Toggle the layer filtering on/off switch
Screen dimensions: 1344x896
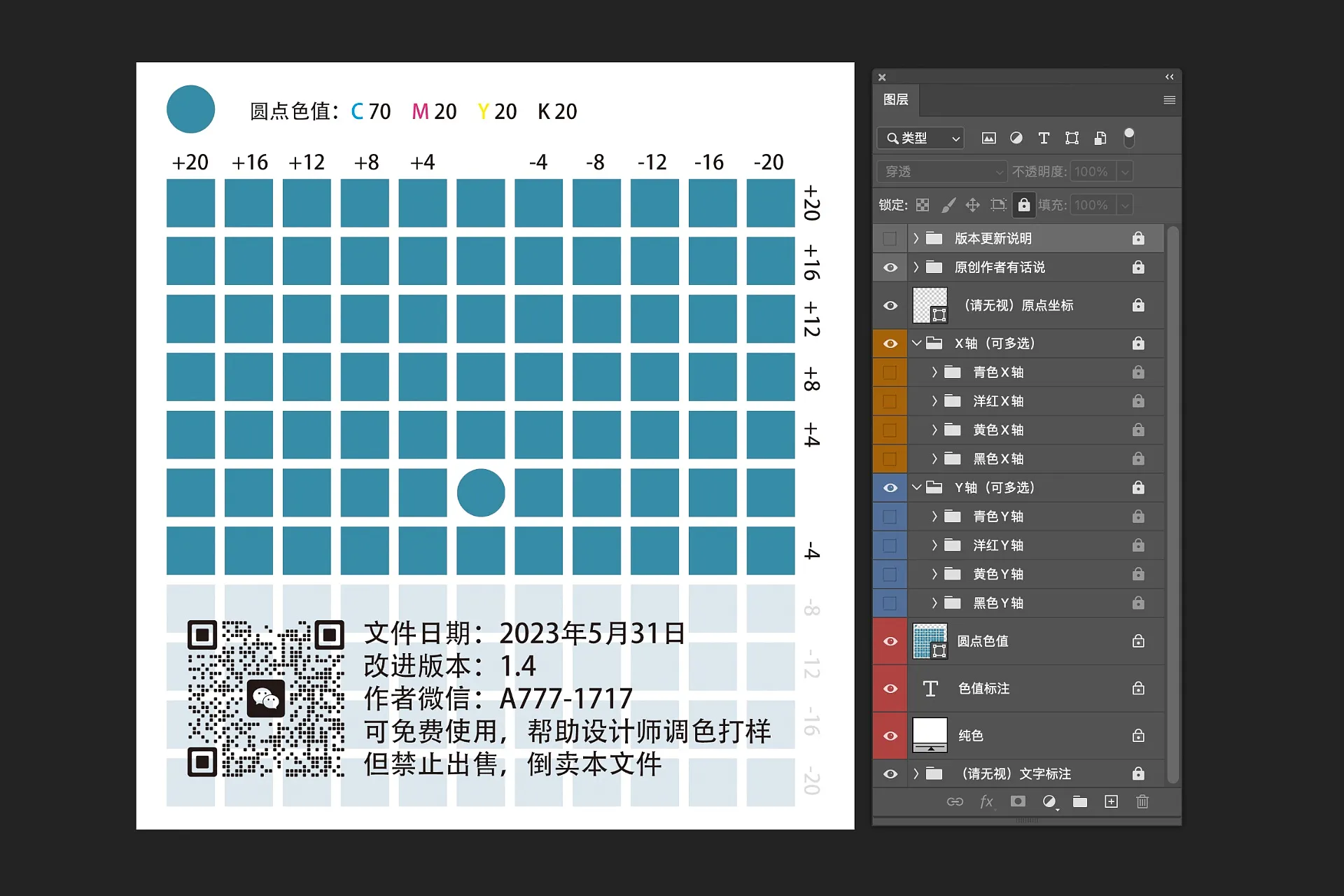click(x=1128, y=137)
